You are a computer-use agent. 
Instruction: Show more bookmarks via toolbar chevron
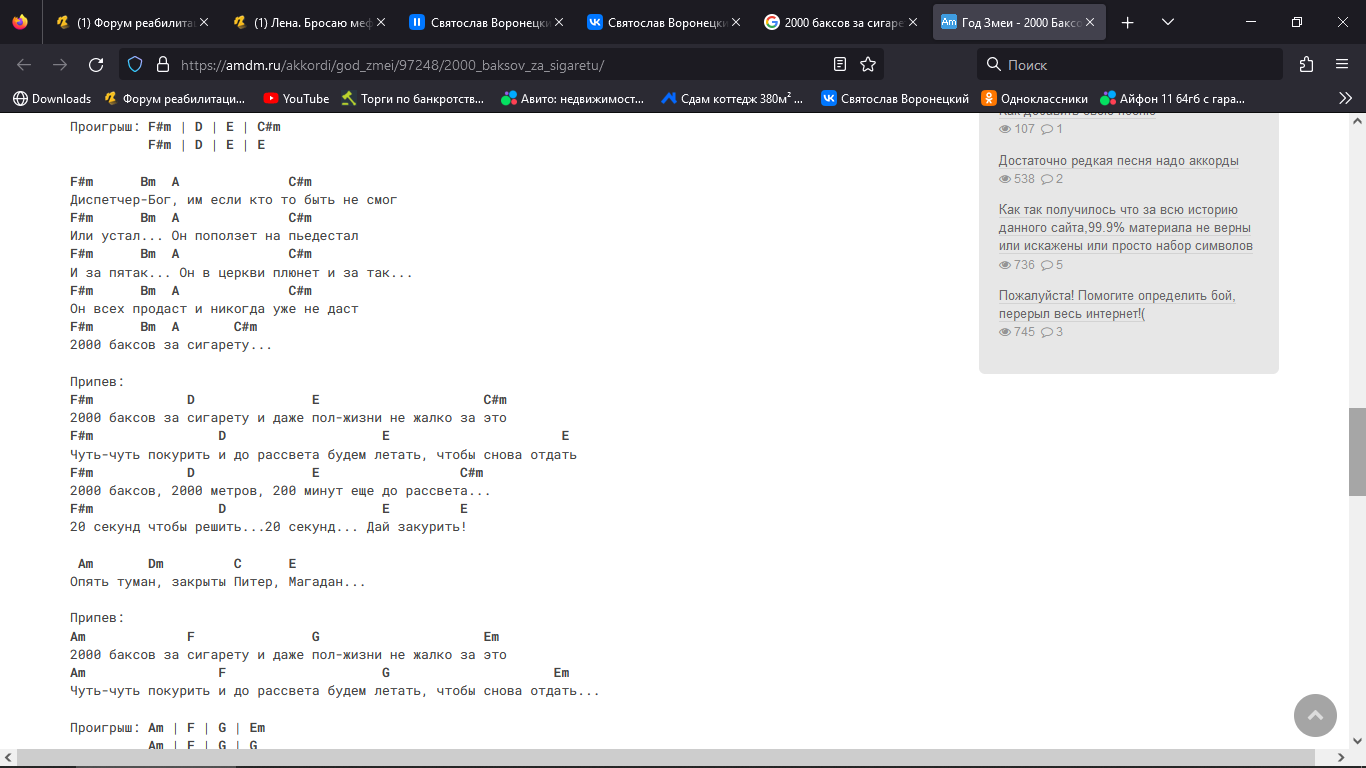tap(1345, 98)
